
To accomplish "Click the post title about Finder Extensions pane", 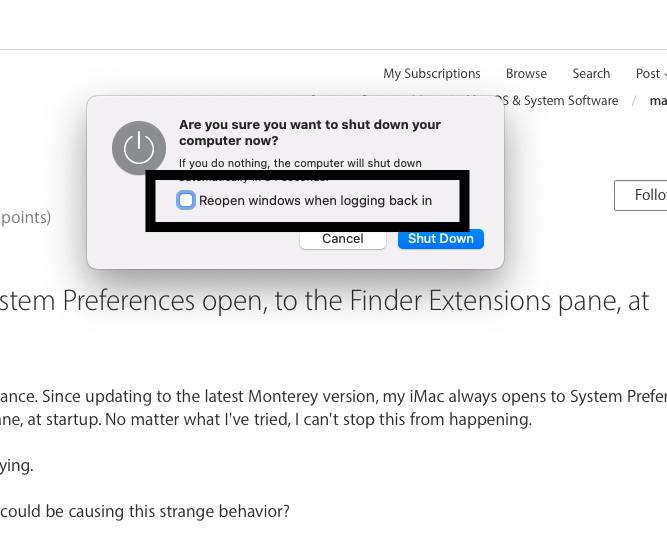I will click(x=325, y=300).
